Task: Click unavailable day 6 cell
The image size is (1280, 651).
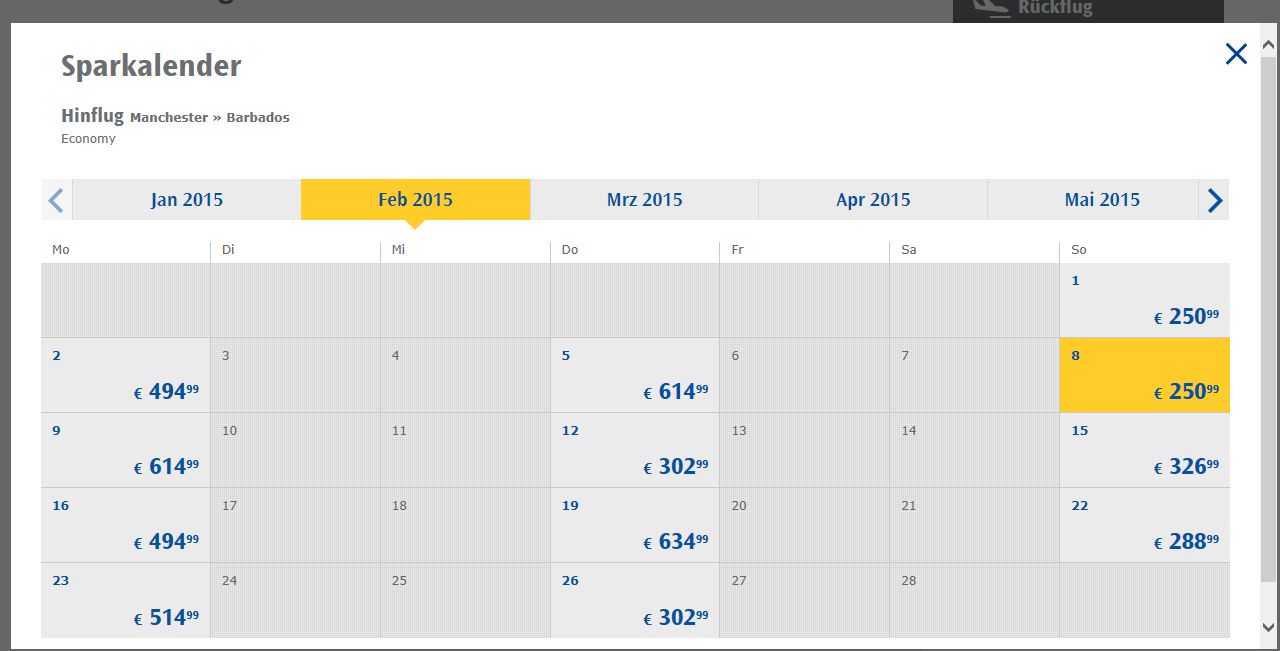Action: coord(805,375)
